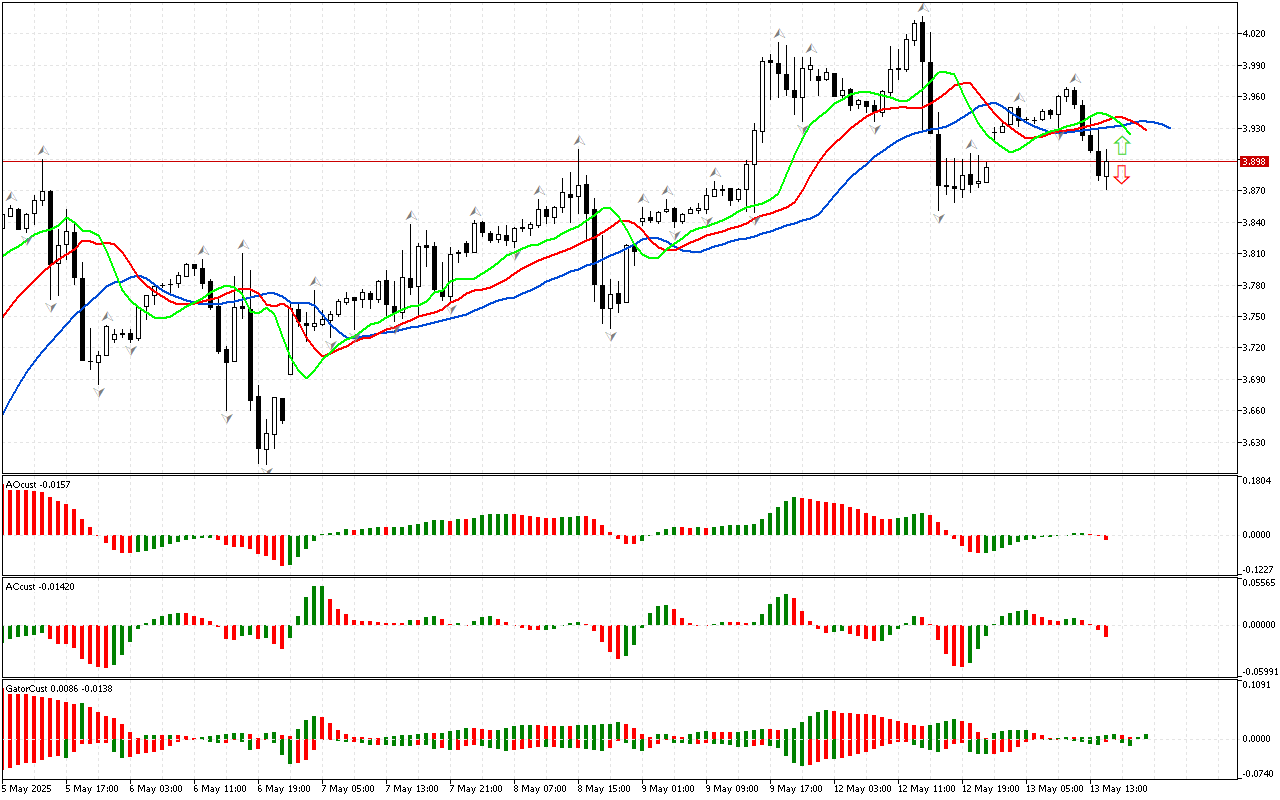Click the 13 May 13:00 time label

1118,789
